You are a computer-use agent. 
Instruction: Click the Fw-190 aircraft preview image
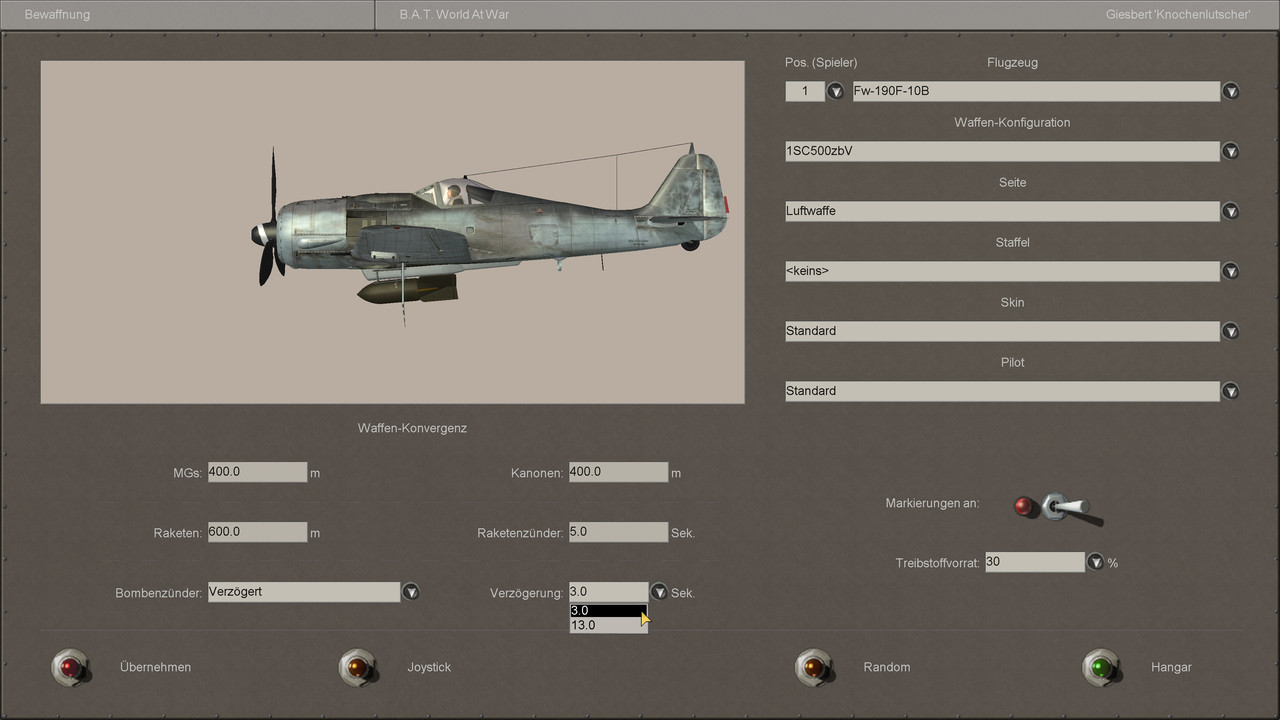tap(392, 232)
